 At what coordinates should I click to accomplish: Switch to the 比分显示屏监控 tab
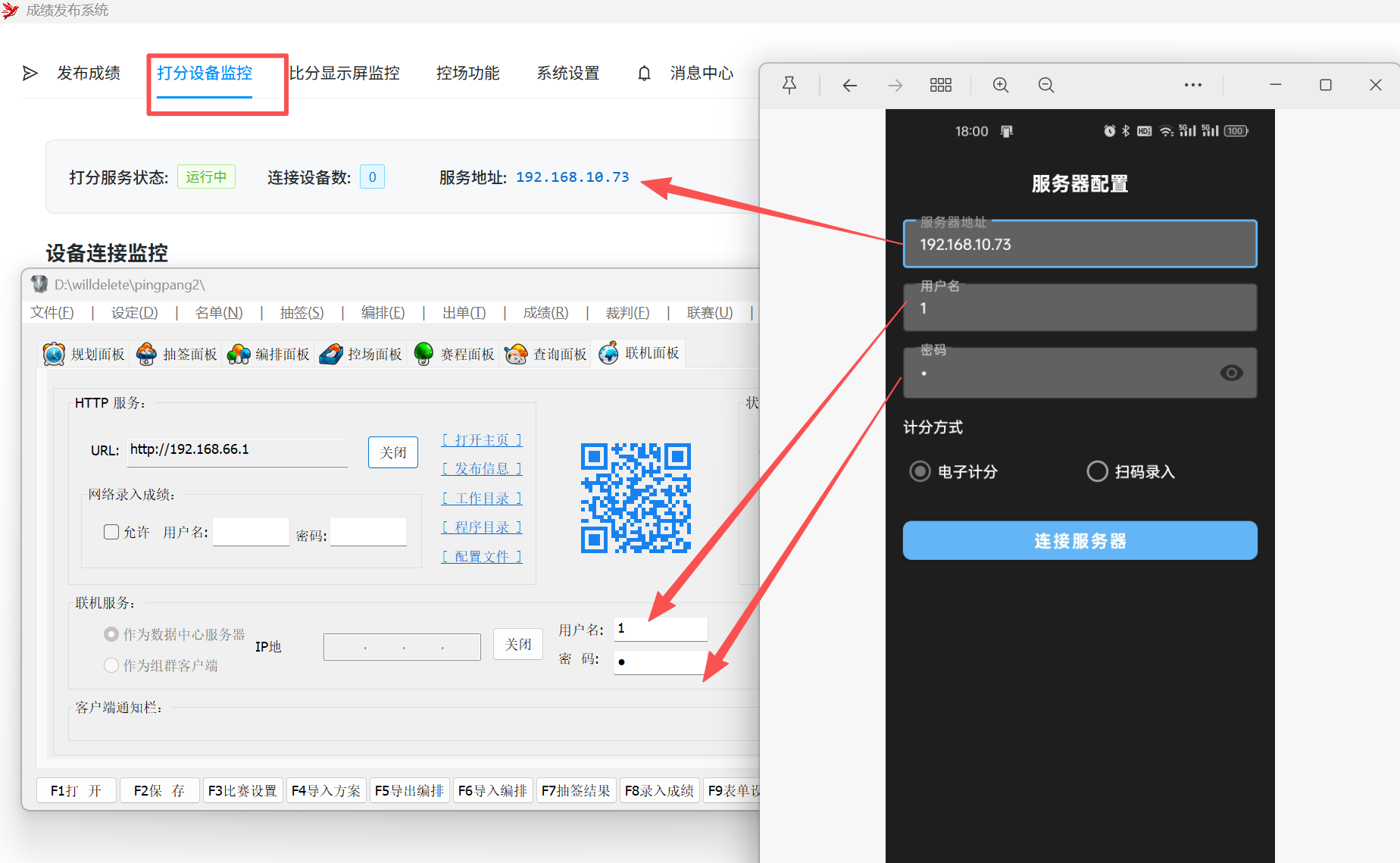click(345, 73)
